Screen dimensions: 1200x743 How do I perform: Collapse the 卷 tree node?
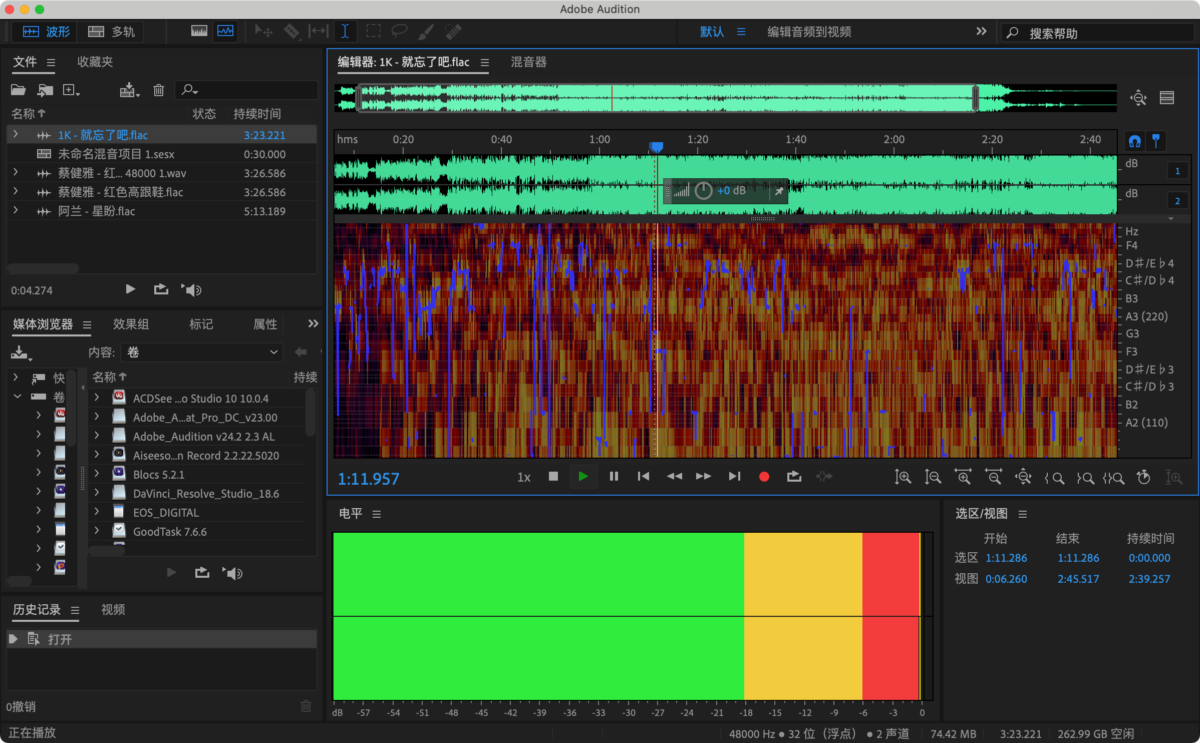[17, 397]
